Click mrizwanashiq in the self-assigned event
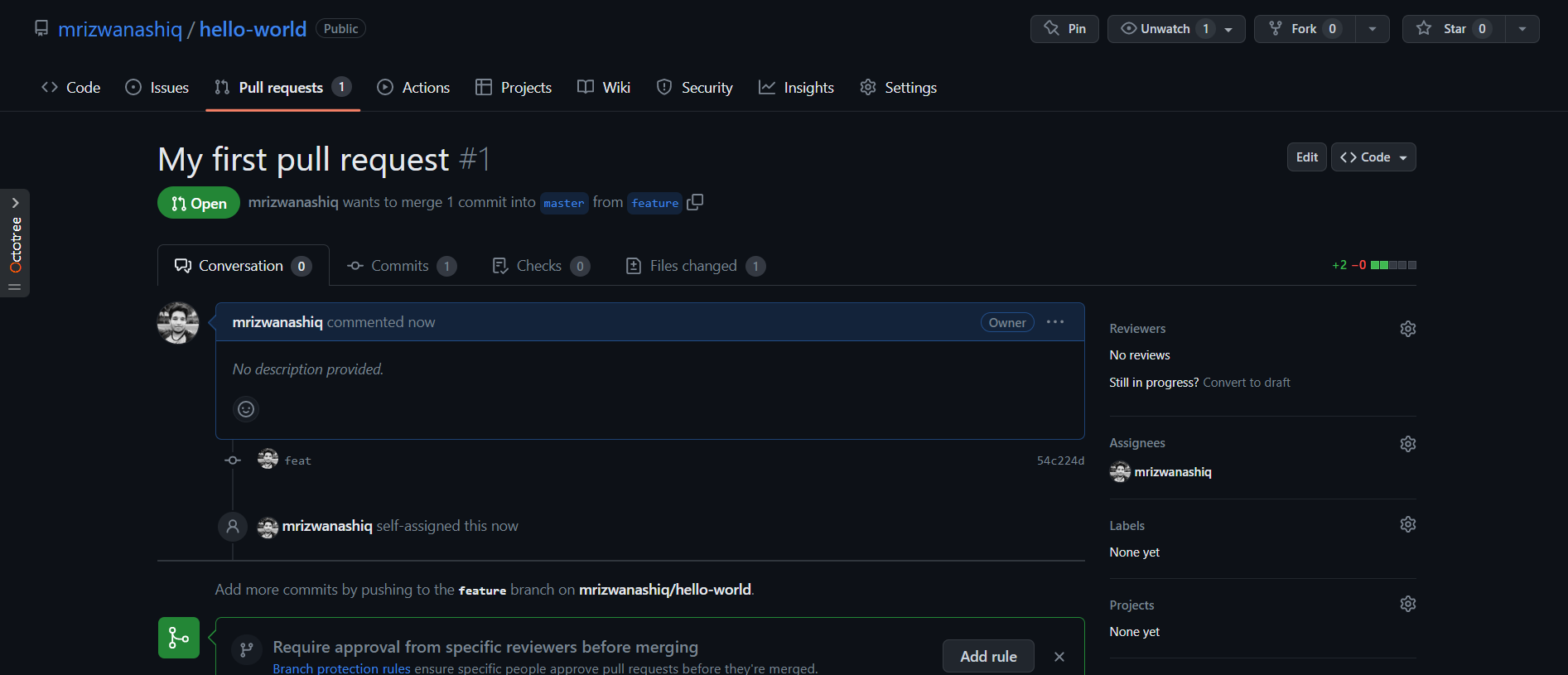 (x=327, y=526)
